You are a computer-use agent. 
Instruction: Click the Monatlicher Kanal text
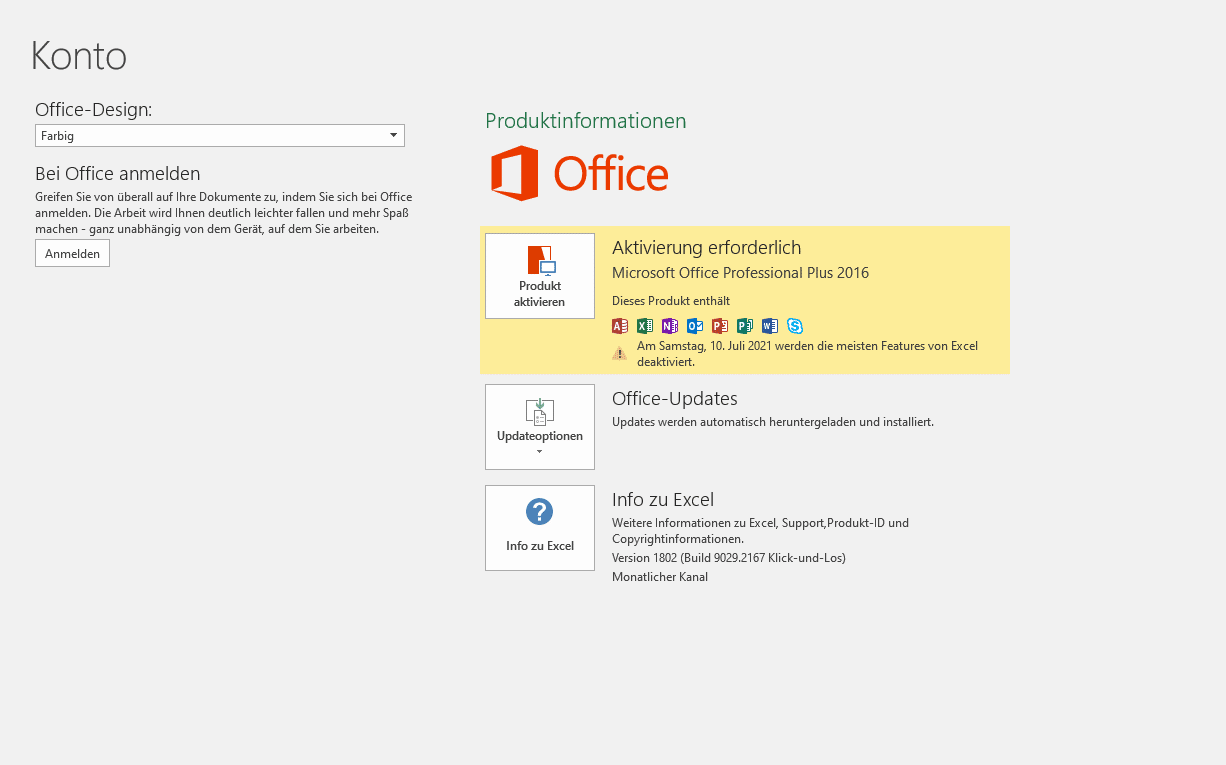(x=660, y=577)
